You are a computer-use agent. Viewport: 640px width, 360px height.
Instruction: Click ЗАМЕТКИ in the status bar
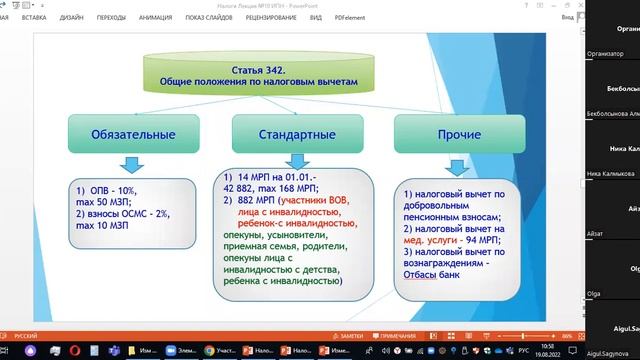348,336
